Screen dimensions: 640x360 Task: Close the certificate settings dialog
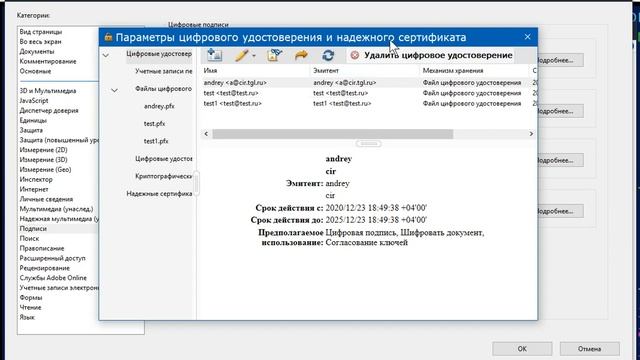(x=527, y=37)
